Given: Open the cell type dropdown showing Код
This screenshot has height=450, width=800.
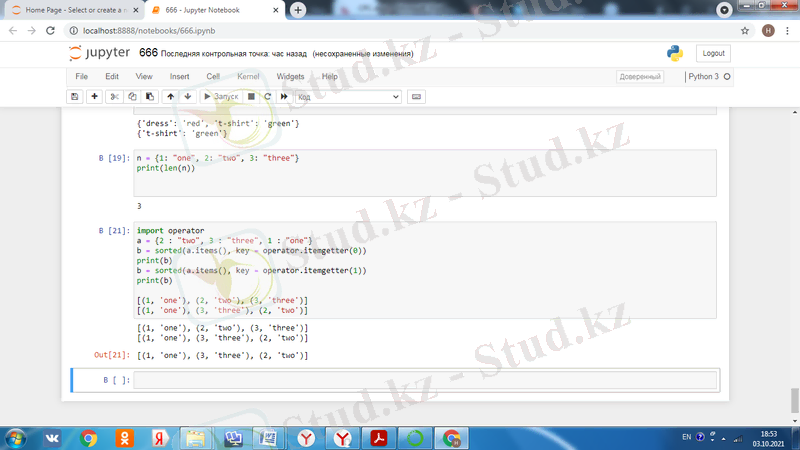Looking at the screenshot, I should (348, 97).
